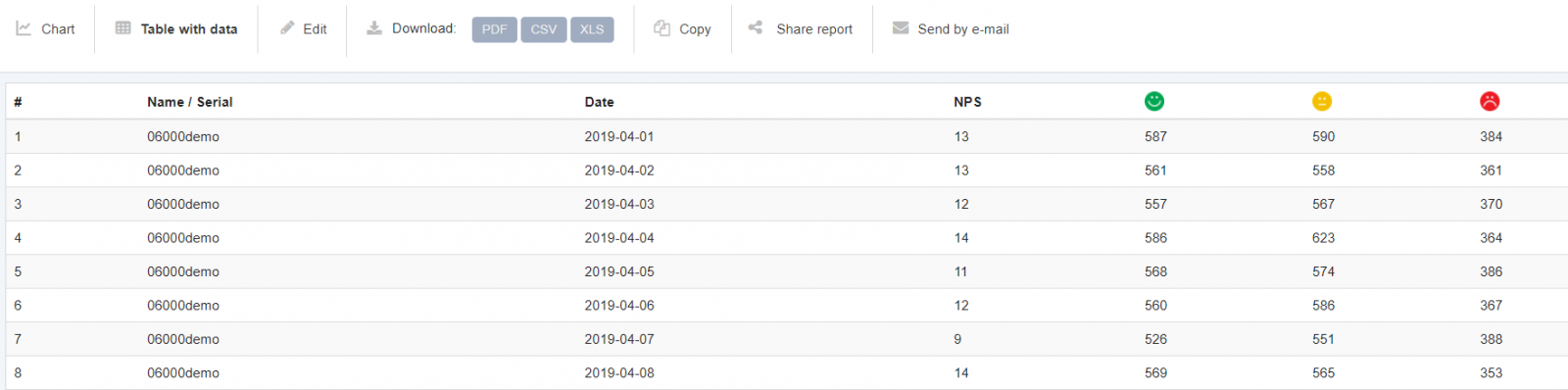
Task: Select the date cell 2019-04-01
Action: [x=619, y=137]
